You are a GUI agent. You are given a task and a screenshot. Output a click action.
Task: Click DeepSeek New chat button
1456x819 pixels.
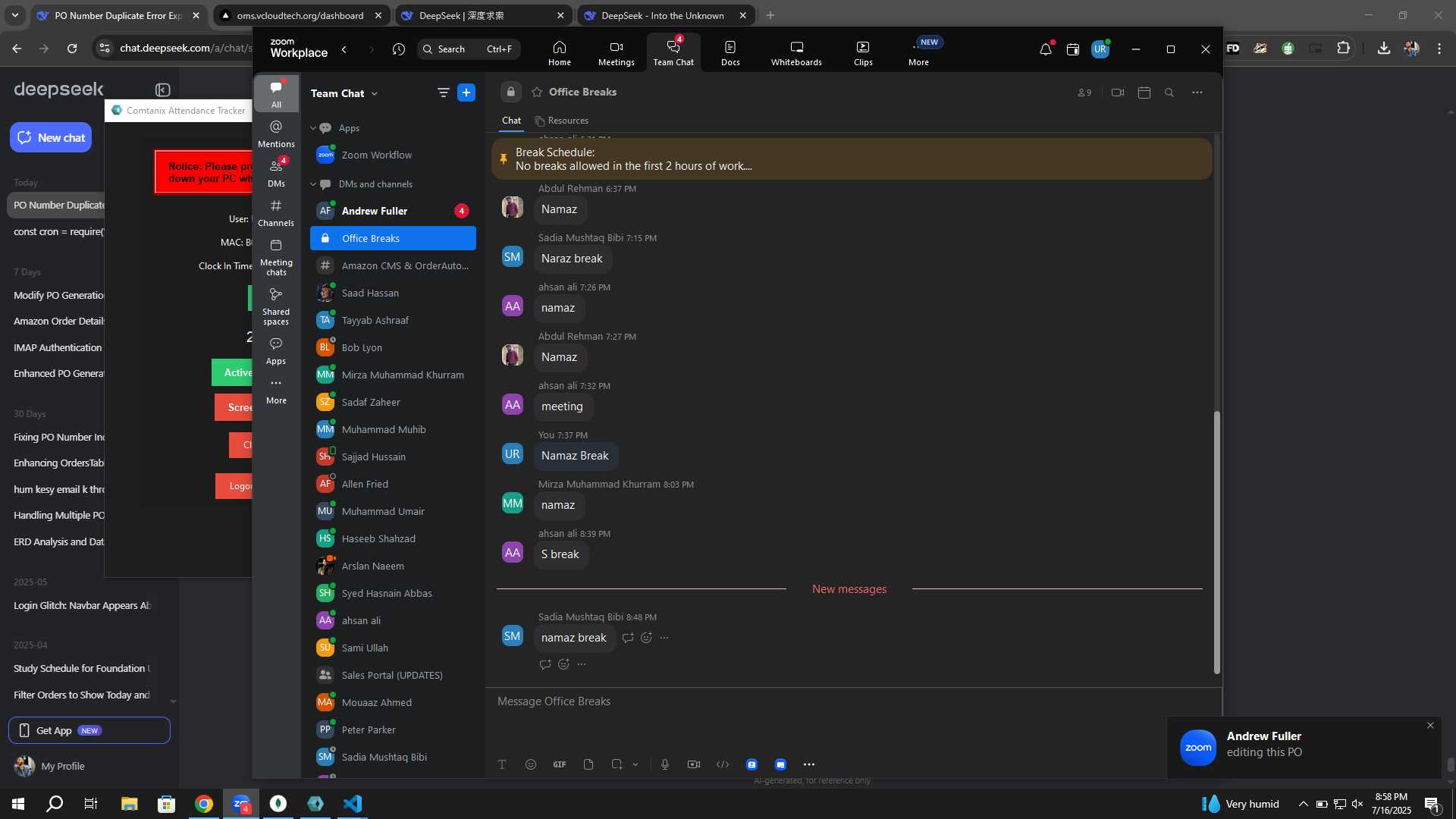(x=51, y=137)
